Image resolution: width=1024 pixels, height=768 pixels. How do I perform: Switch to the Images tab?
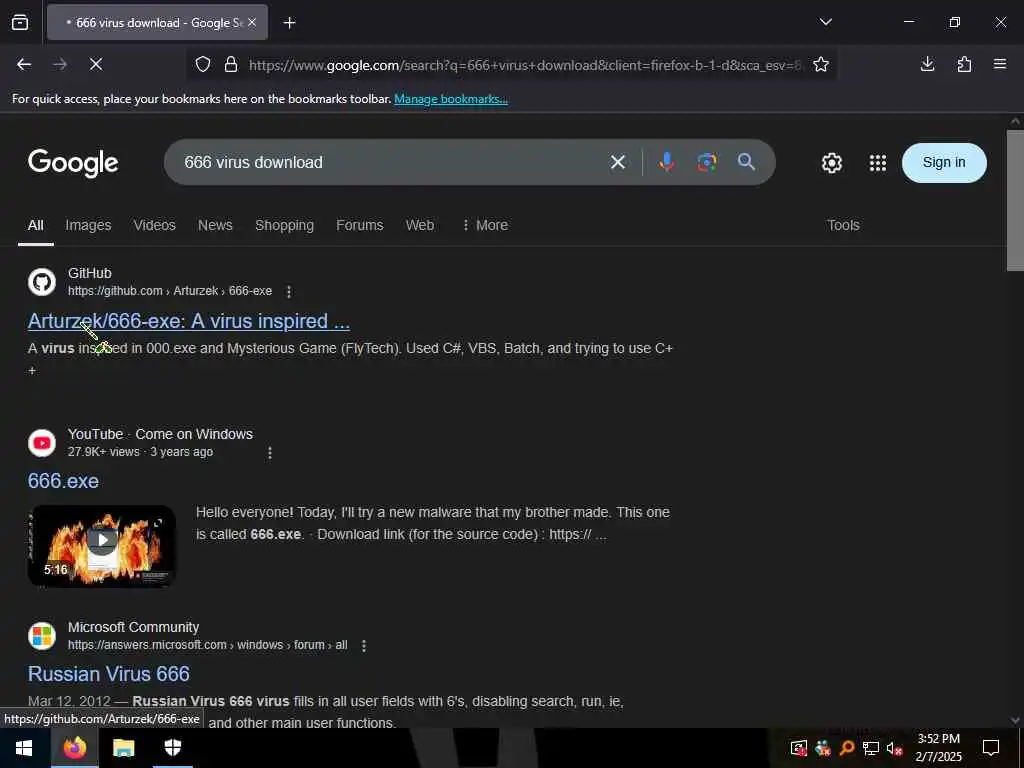tap(88, 225)
